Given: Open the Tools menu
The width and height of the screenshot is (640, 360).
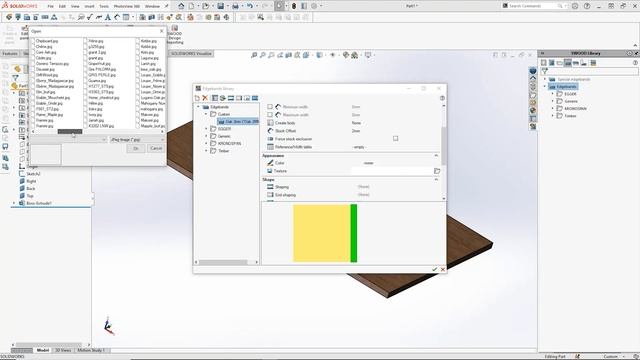Looking at the screenshot, I should (x=104, y=6).
